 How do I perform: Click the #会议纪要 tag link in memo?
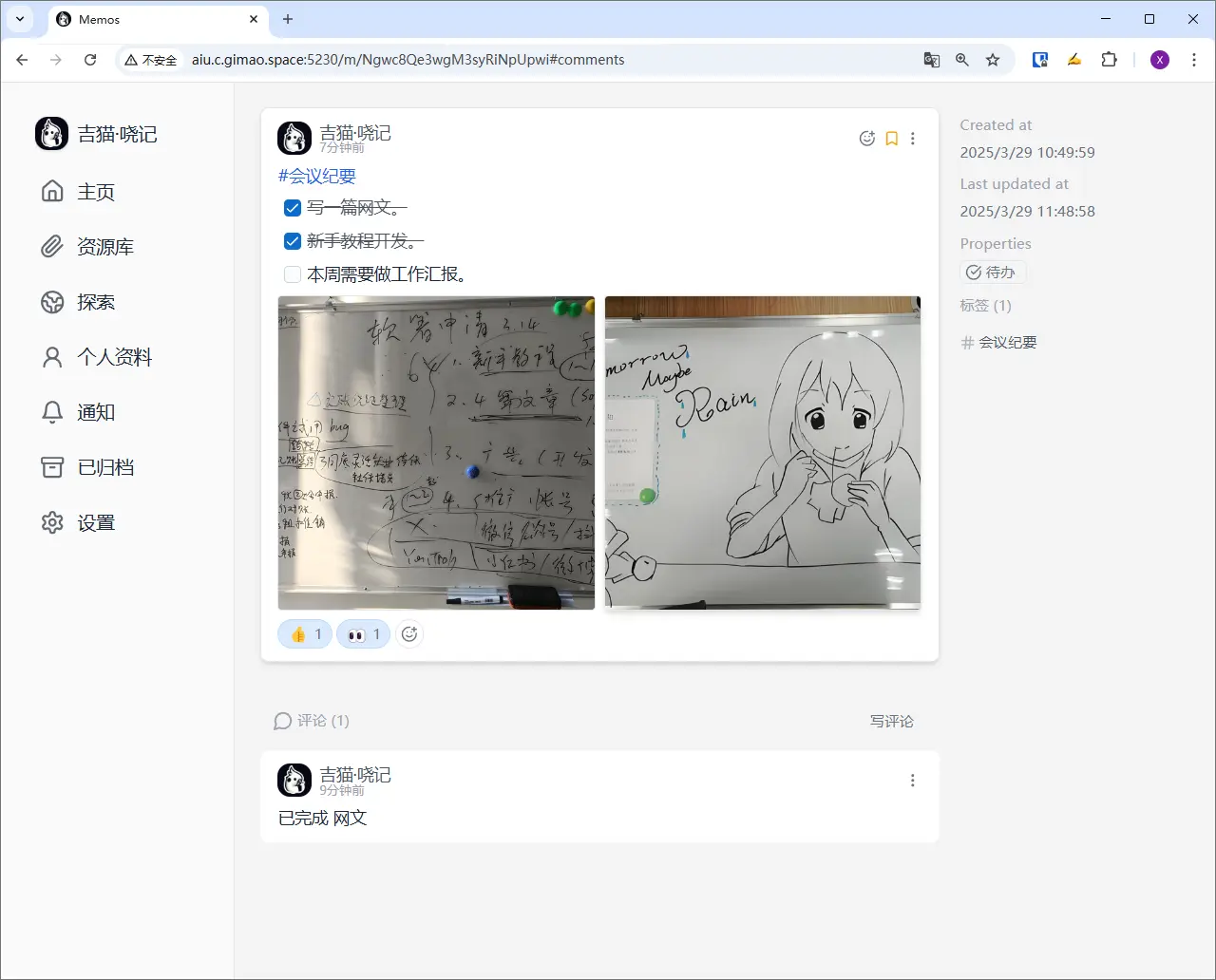pos(317,176)
